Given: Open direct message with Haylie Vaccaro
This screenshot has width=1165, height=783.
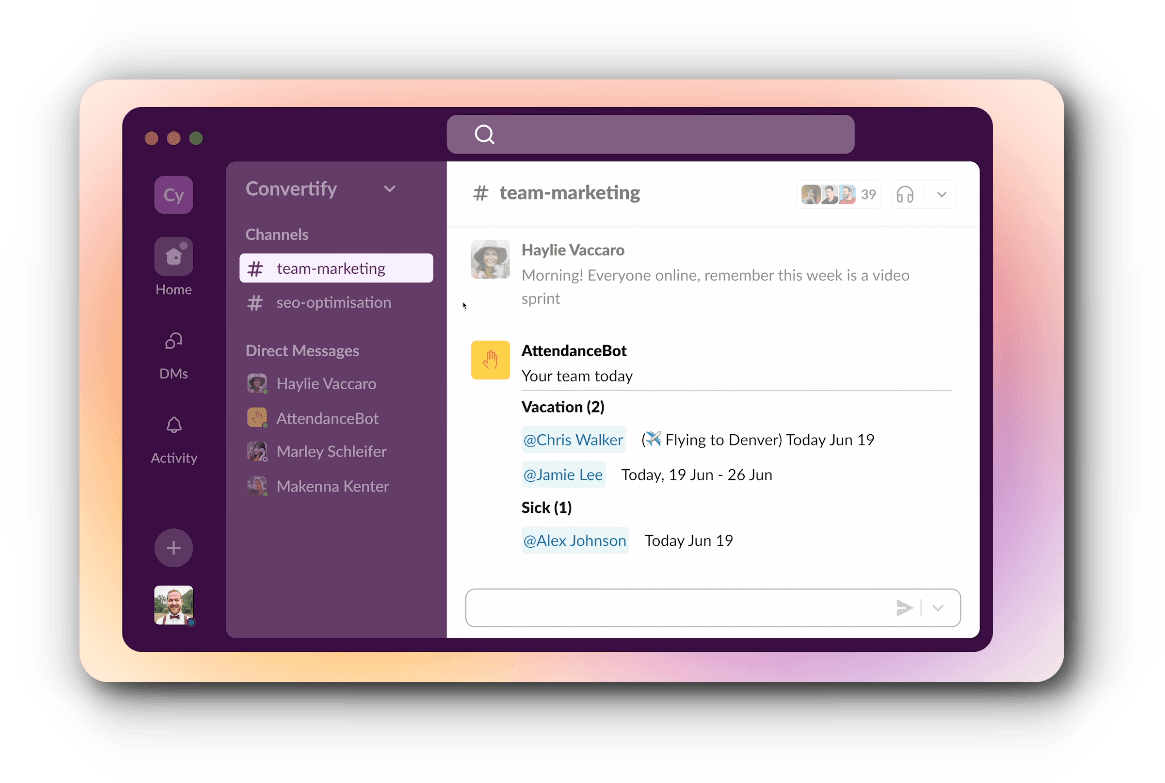Looking at the screenshot, I should coord(325,384).
